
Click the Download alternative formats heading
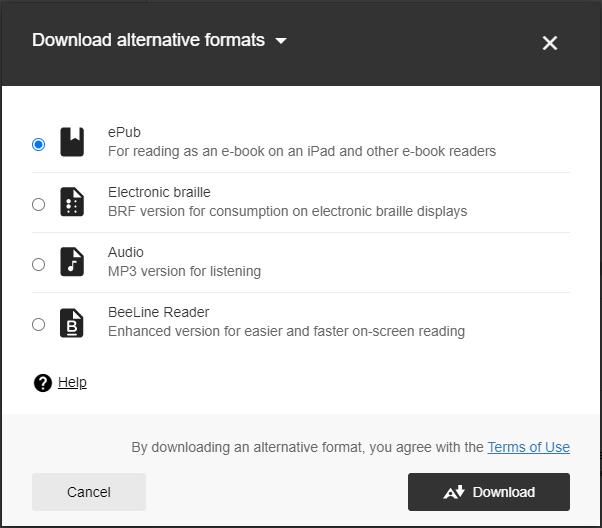(x=148, y=40)
